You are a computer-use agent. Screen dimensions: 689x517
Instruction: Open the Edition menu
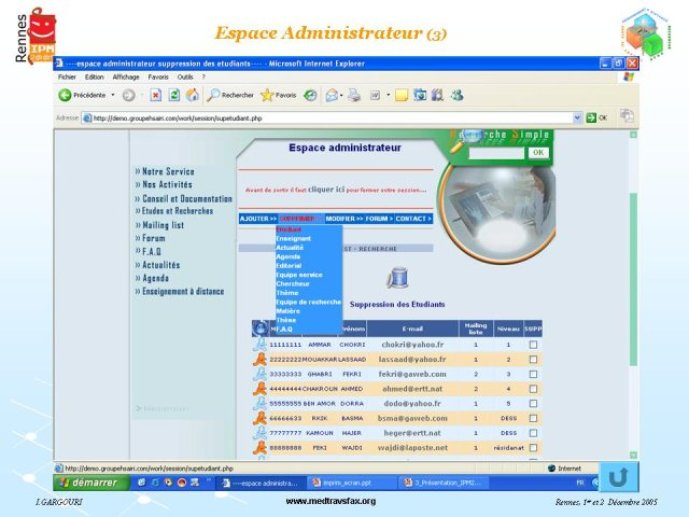pos(94,77)
